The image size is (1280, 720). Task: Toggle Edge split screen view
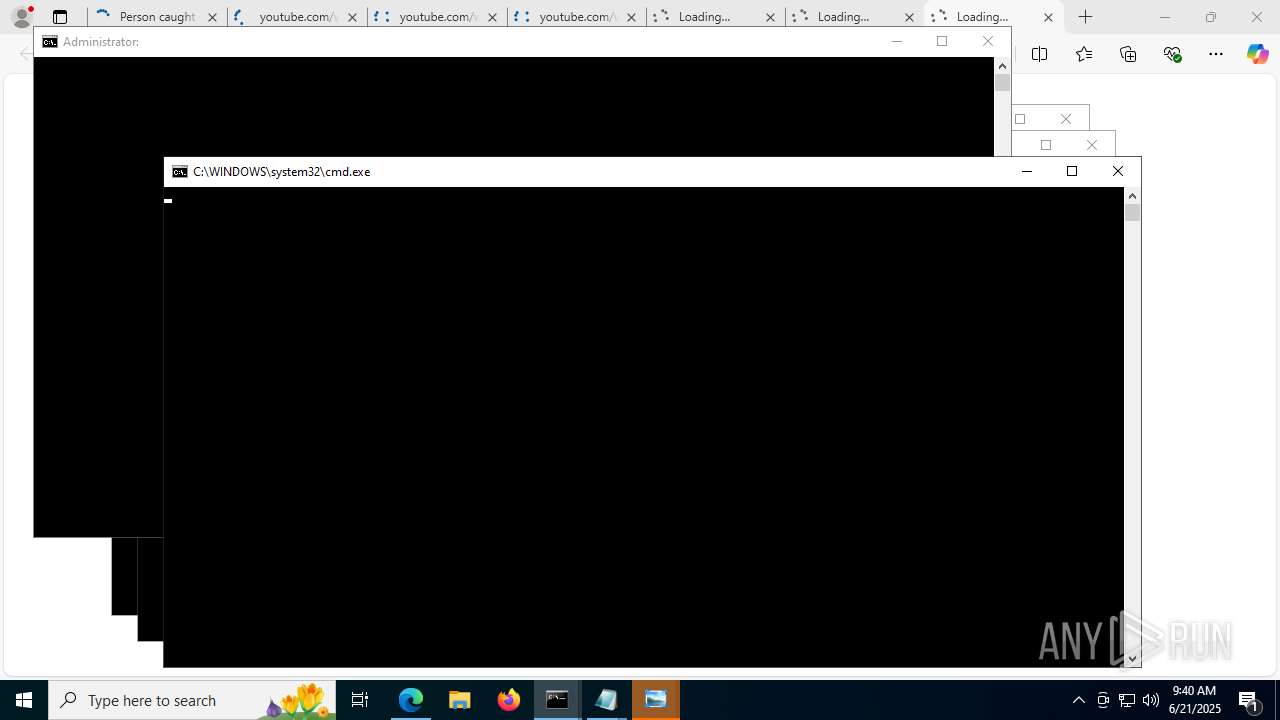[1039, 54]
